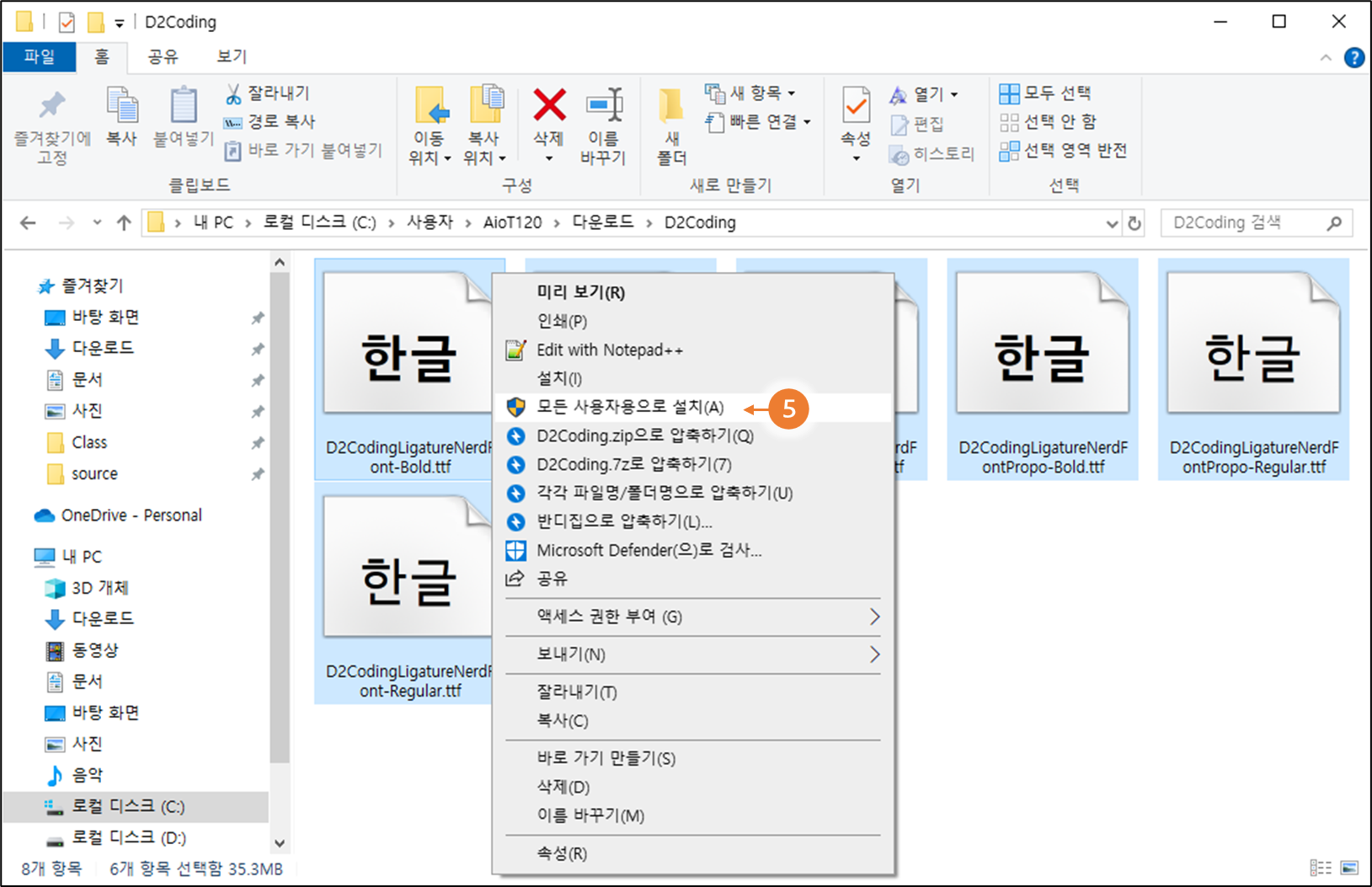Go back with the left arrow
The height and width of the screenshot is (887, 1372).
click(28, 223)
